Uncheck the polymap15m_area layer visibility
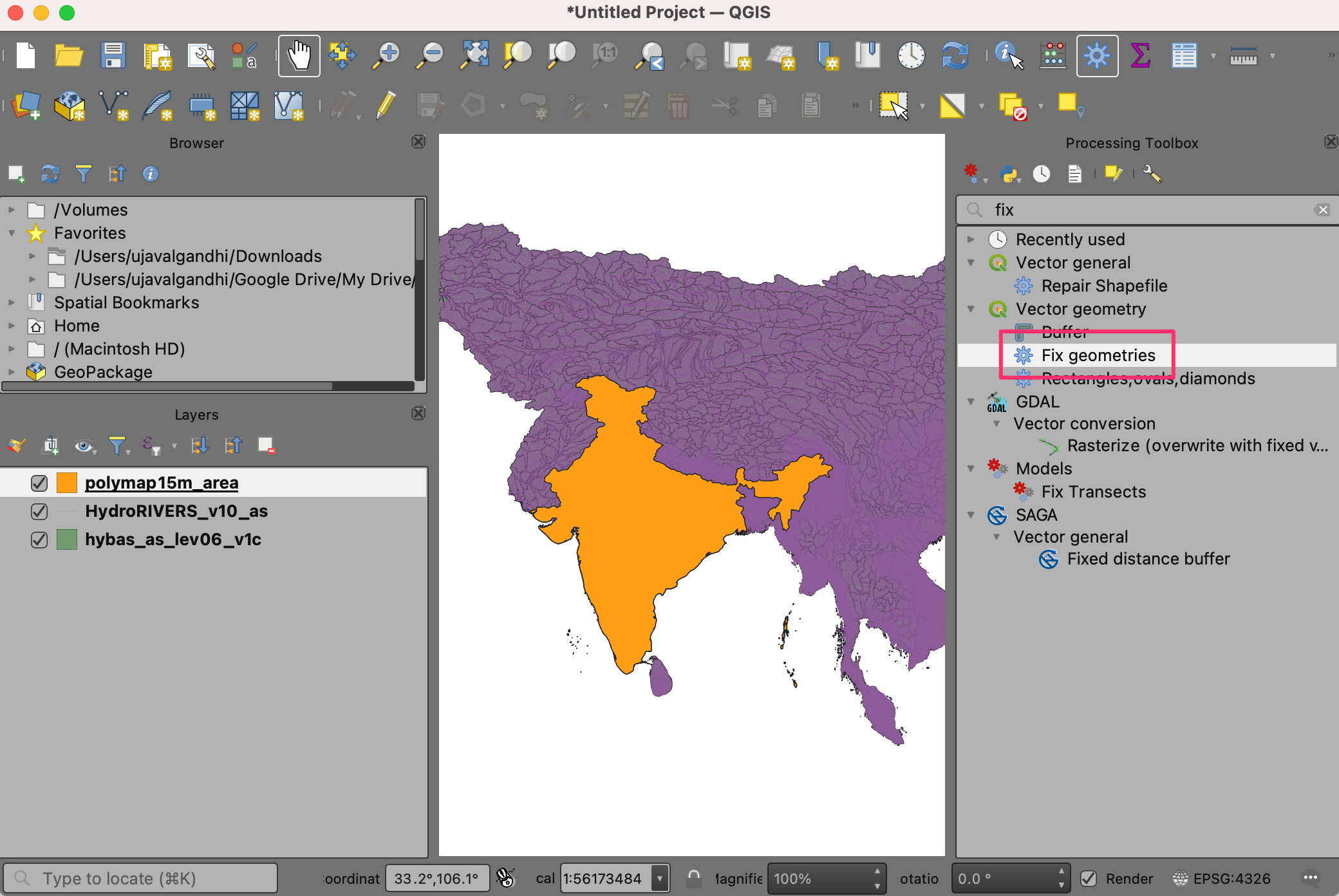Image resolution: width=1339 pixels, height=896 pixels. click(x=39, y=483)
